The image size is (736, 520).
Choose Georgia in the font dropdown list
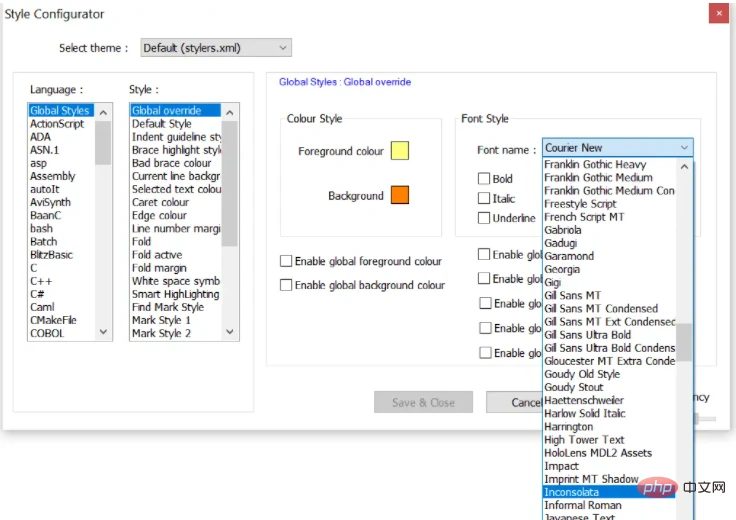click(562, 269)
